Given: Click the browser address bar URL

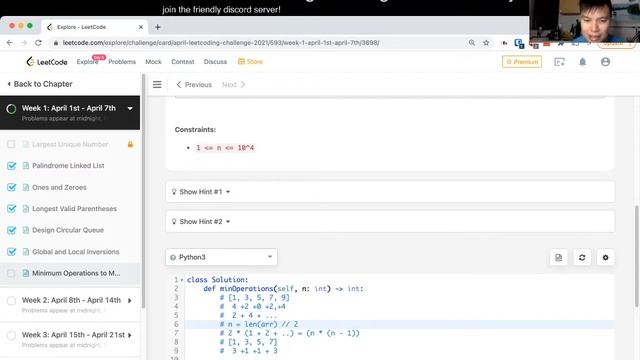Looking at the screenshot, I should (x=221, y=42).
